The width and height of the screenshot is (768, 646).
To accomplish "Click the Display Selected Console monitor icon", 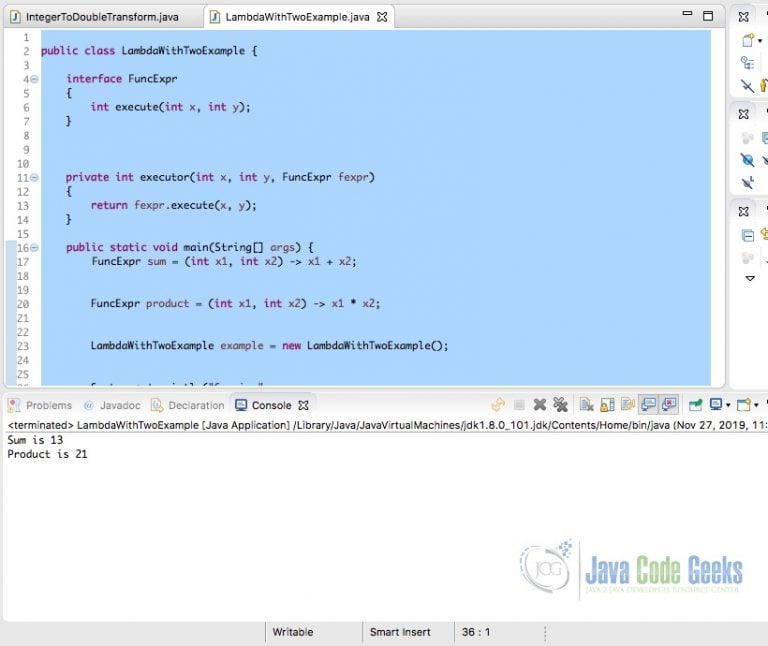I will [x=716, y=405].
